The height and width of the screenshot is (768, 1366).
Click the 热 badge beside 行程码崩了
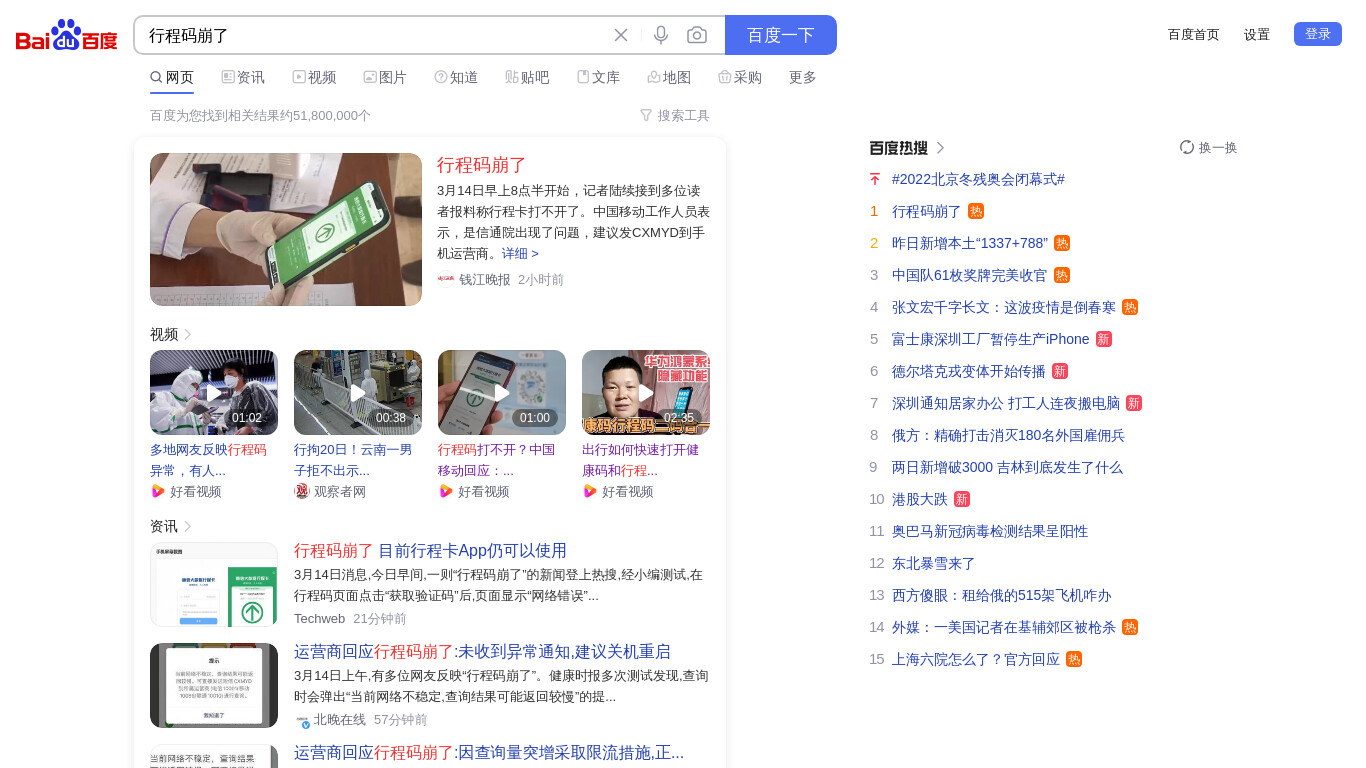976,211
